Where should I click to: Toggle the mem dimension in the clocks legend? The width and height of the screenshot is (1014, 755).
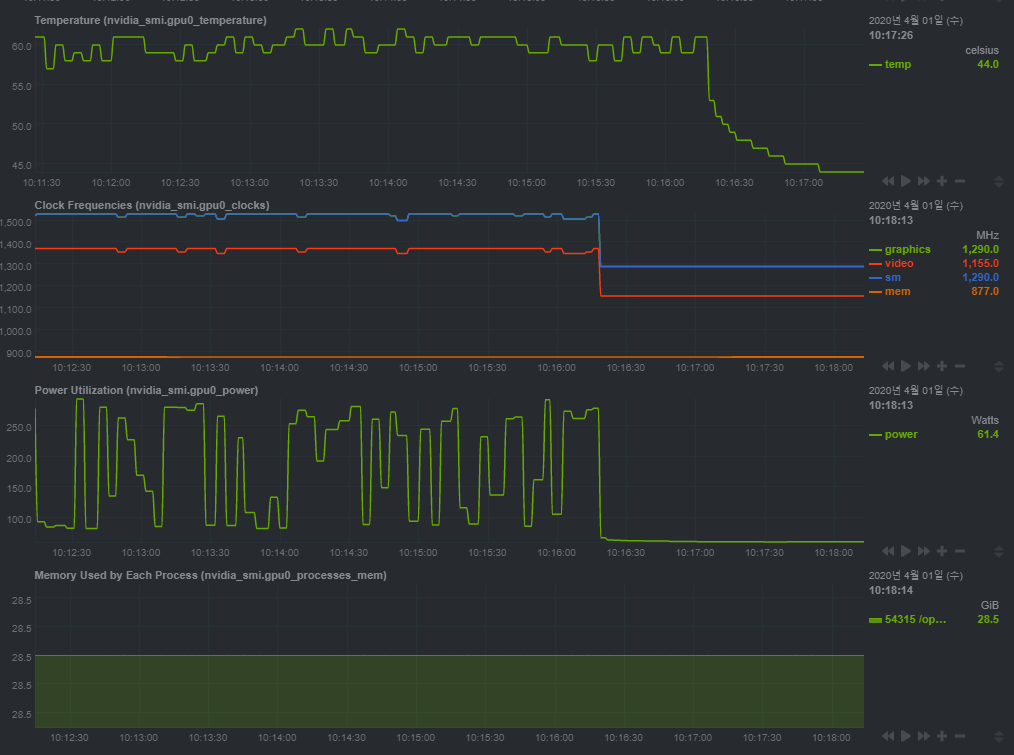897,292
